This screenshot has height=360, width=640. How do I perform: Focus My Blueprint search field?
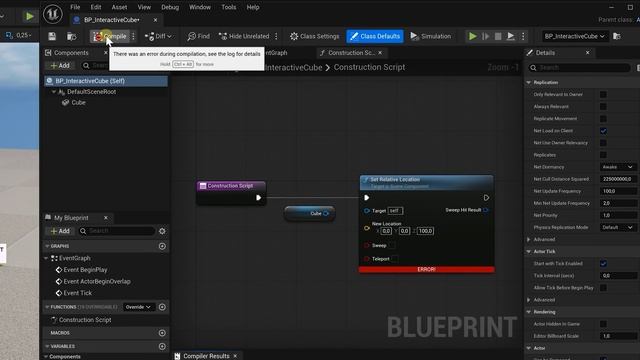click(117, 231)
